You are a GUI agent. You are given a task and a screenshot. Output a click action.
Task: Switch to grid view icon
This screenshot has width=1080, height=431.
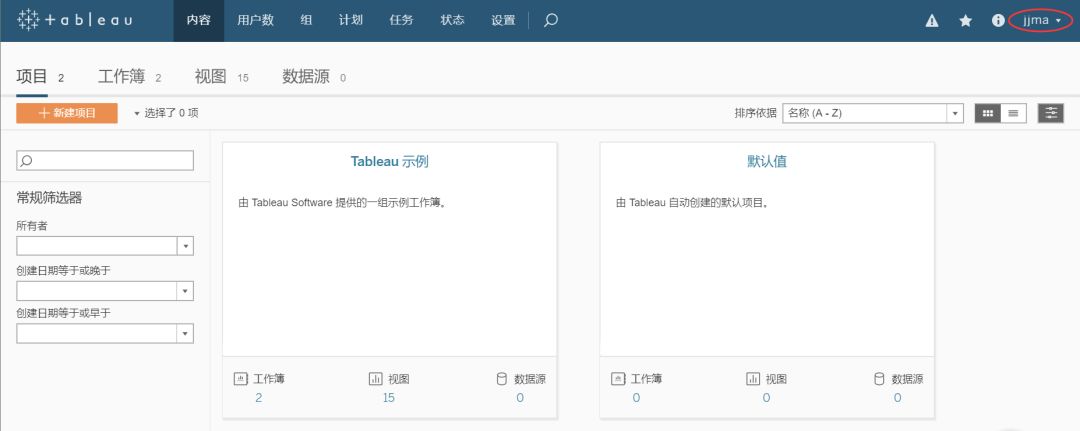(x=988, y=114)
